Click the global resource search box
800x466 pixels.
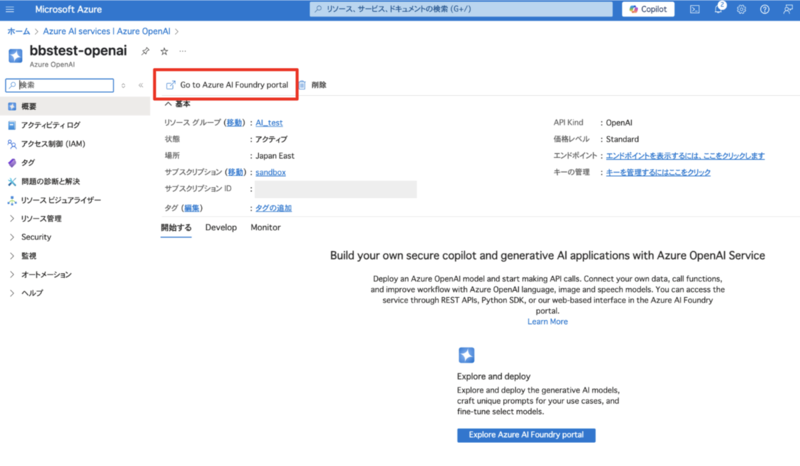[x=461, y=9]
